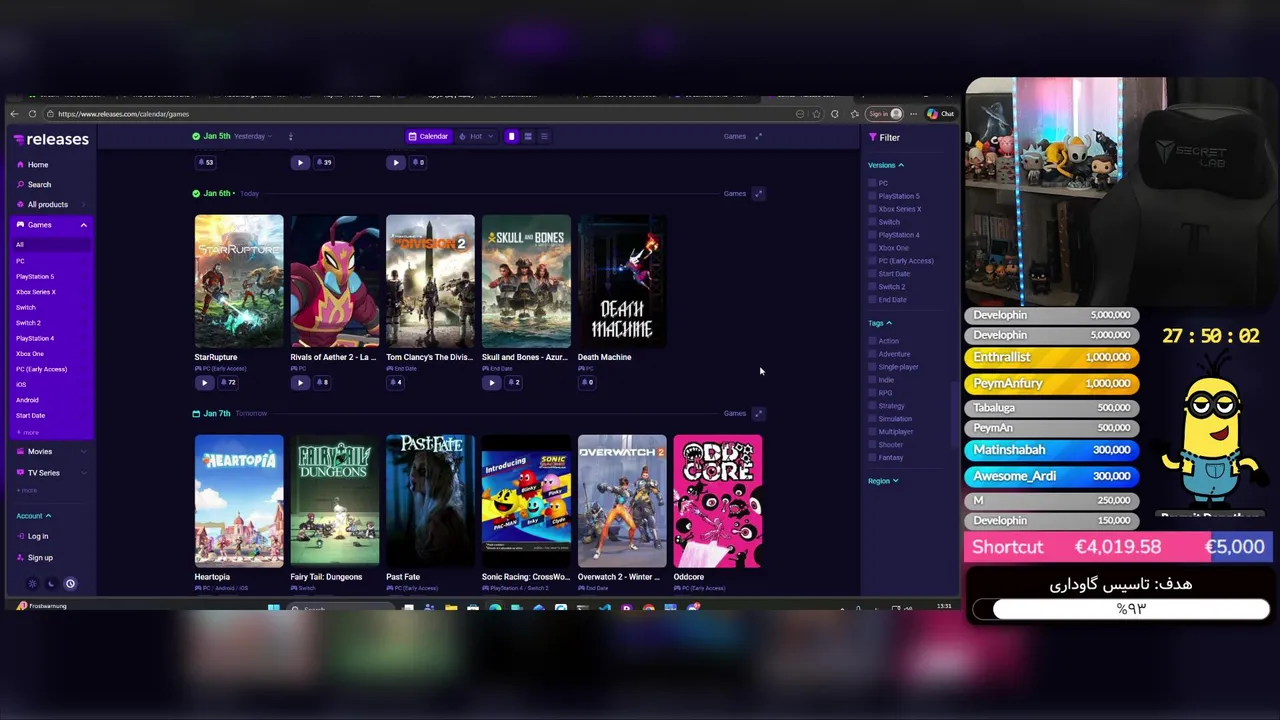Open Windows Start menu
The image size is (1280, 720).
(273, 608)
